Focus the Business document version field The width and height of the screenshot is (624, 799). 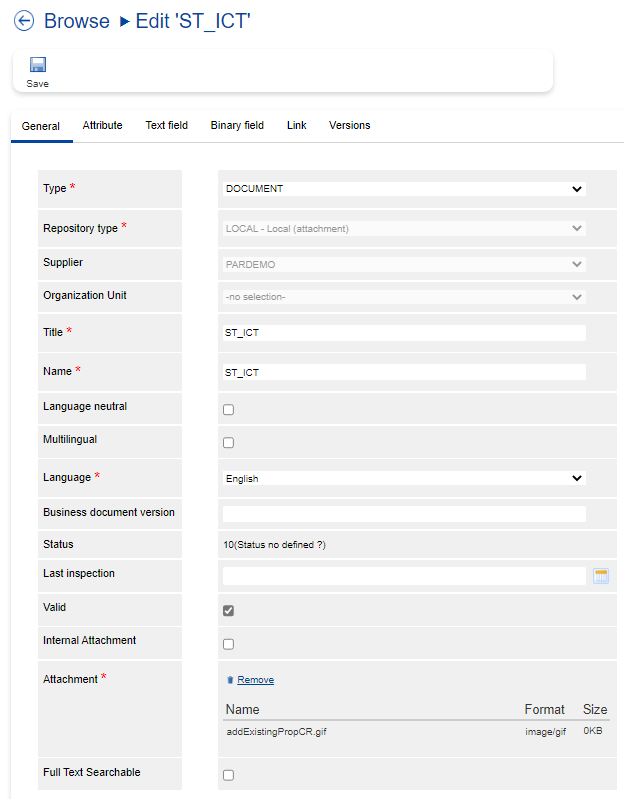click(404, 514)
